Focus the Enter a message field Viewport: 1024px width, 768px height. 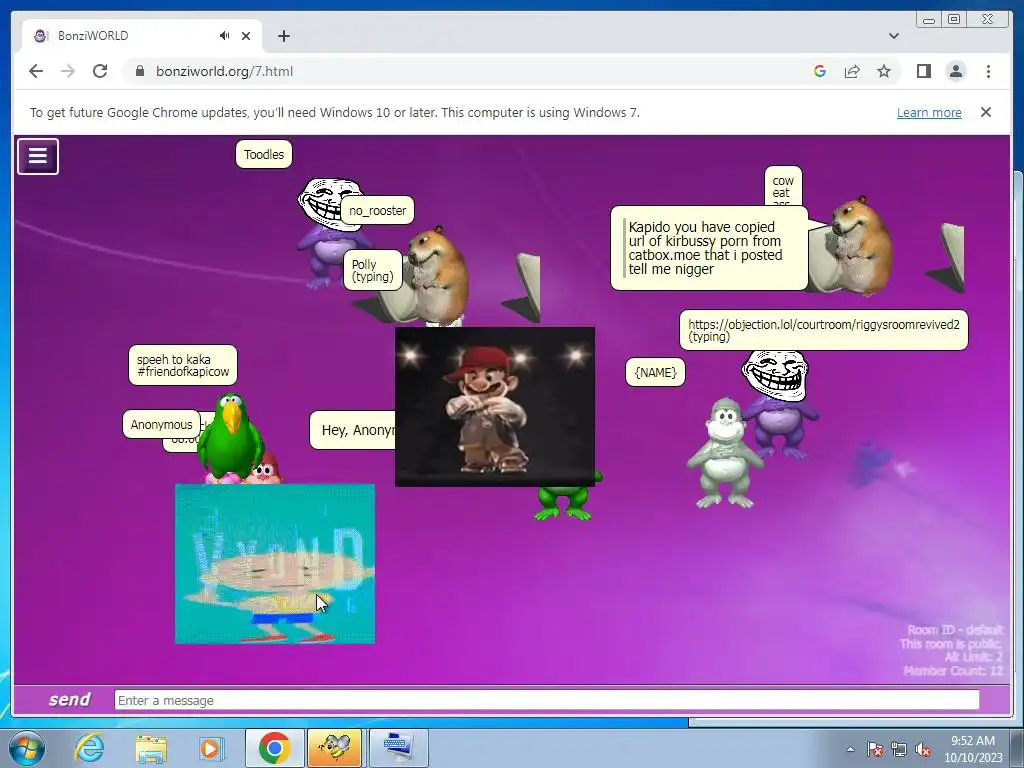547,700
